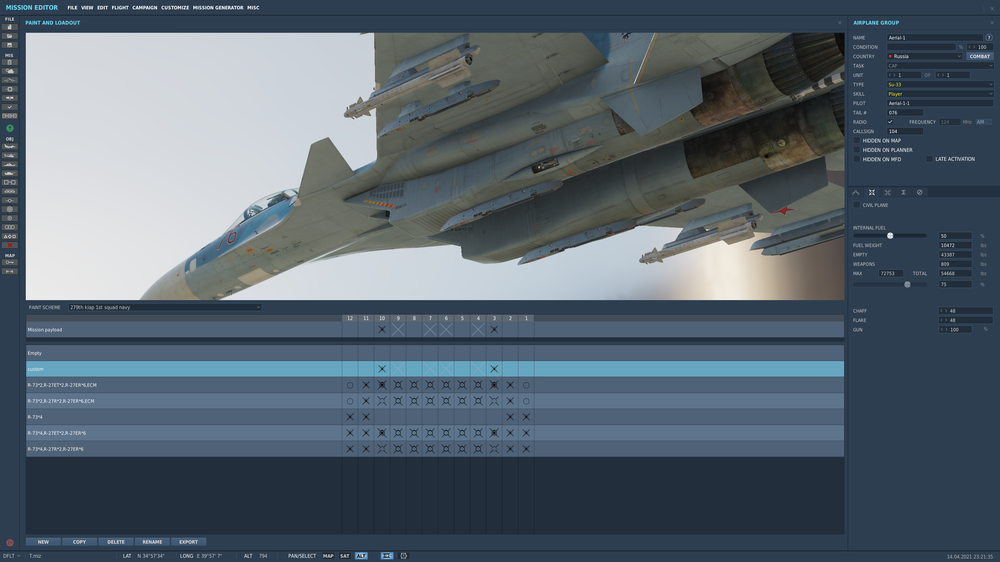Open the failures tab circle-slash icon
This screenshot has height=562, width=1000.
[920, 192]
